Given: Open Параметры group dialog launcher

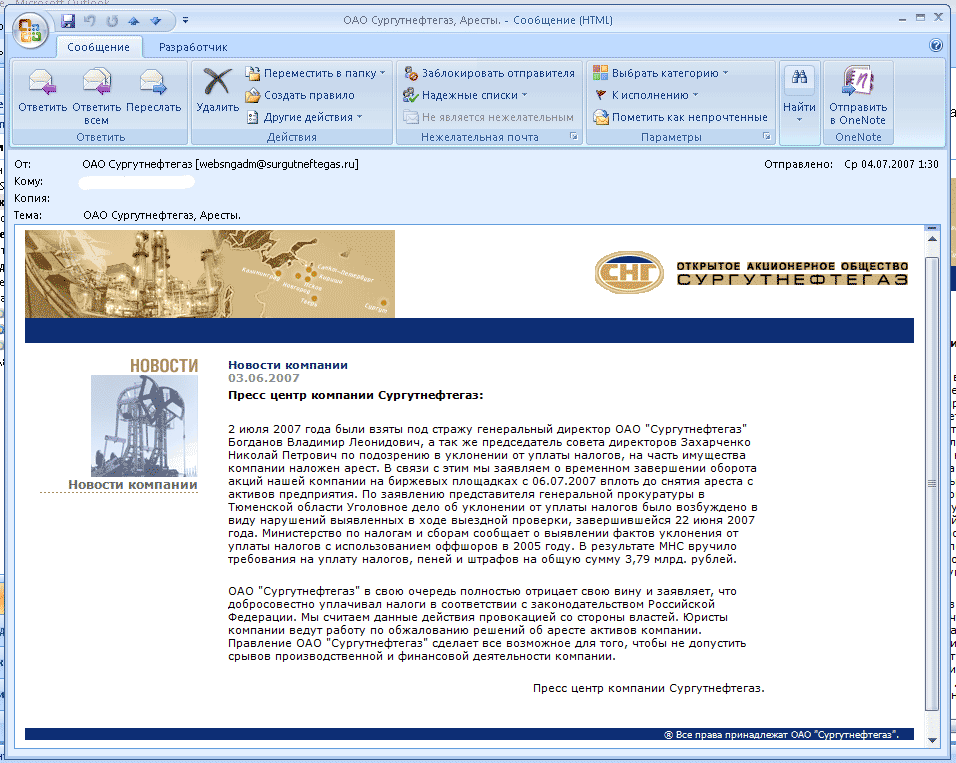Looking at the screenshot, I should click(766, 137).
